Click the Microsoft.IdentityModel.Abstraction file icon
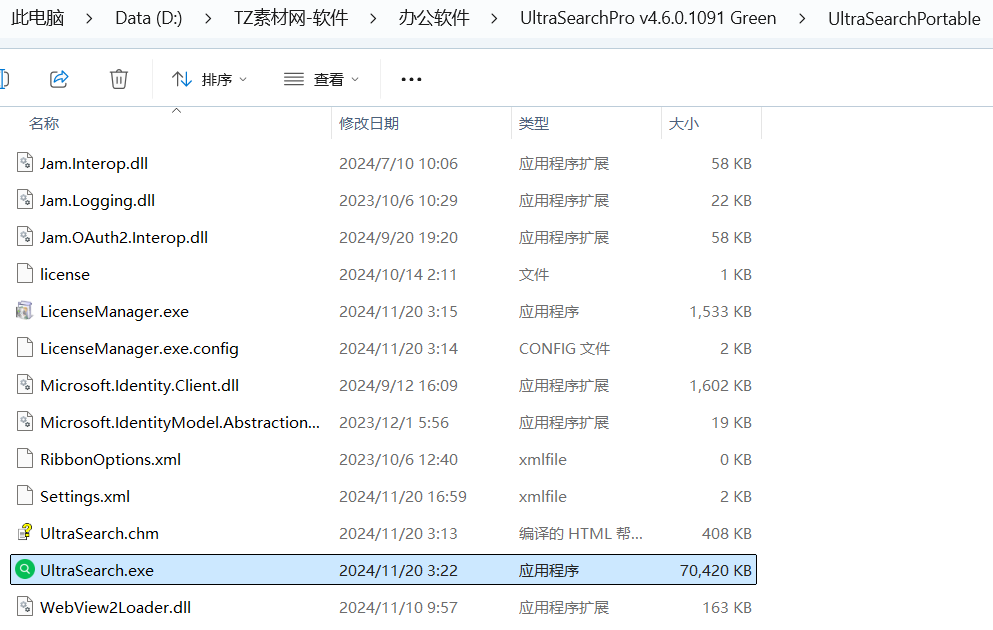 25,422
